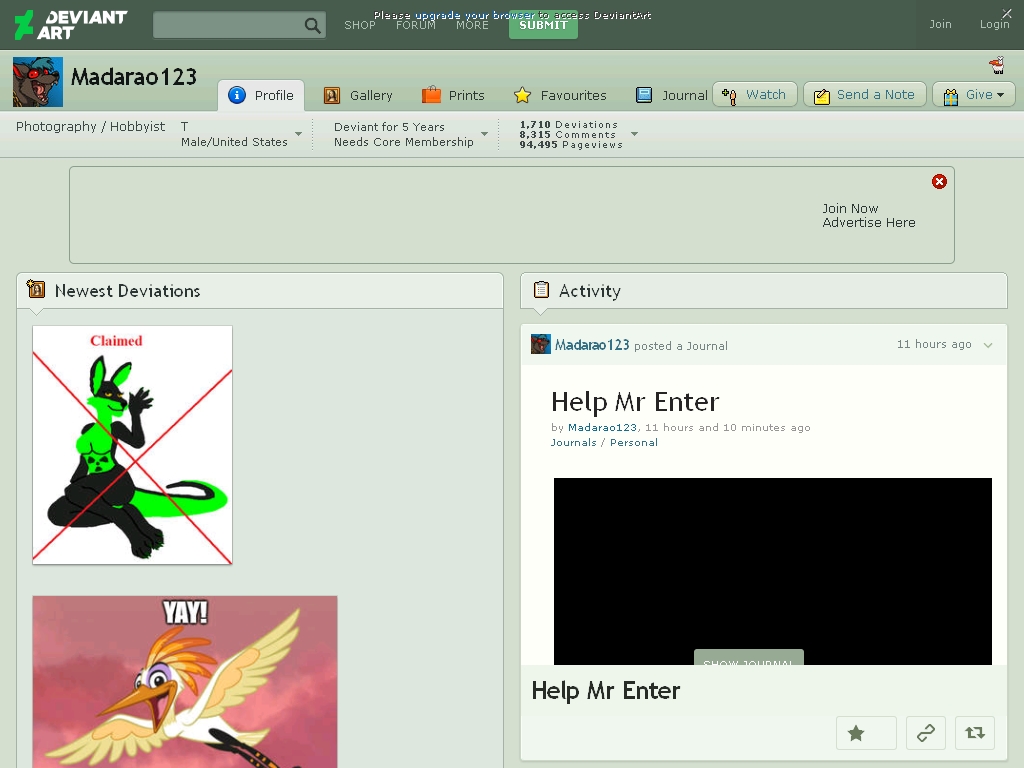Click the Send a Note button

tap(865, 95)
